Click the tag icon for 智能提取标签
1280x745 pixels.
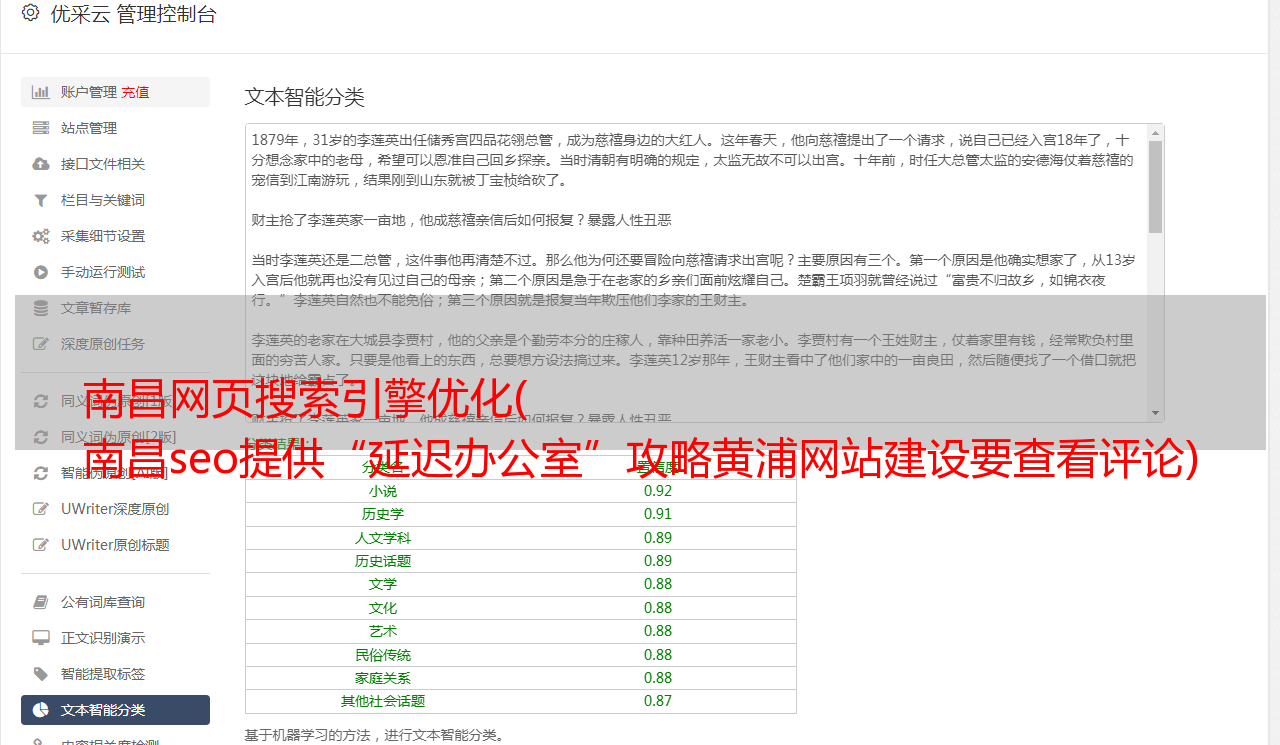pos(41,674)
